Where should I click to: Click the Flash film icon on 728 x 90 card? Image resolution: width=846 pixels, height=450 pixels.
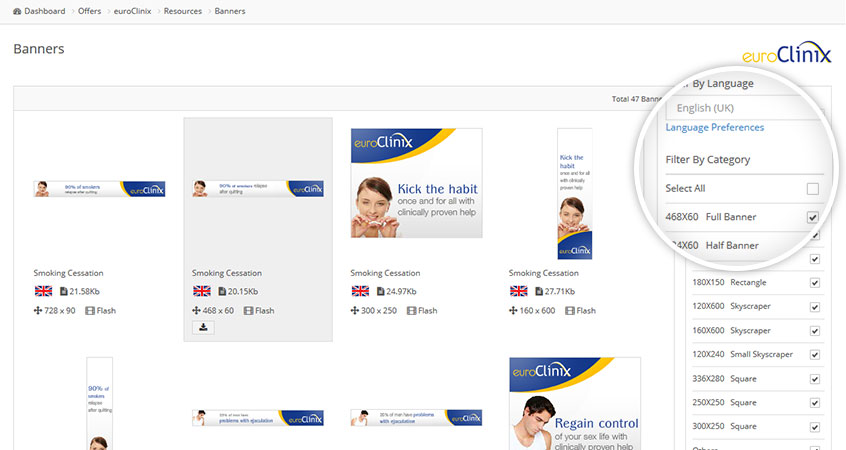pyautogui.click(x=90, y=311)
